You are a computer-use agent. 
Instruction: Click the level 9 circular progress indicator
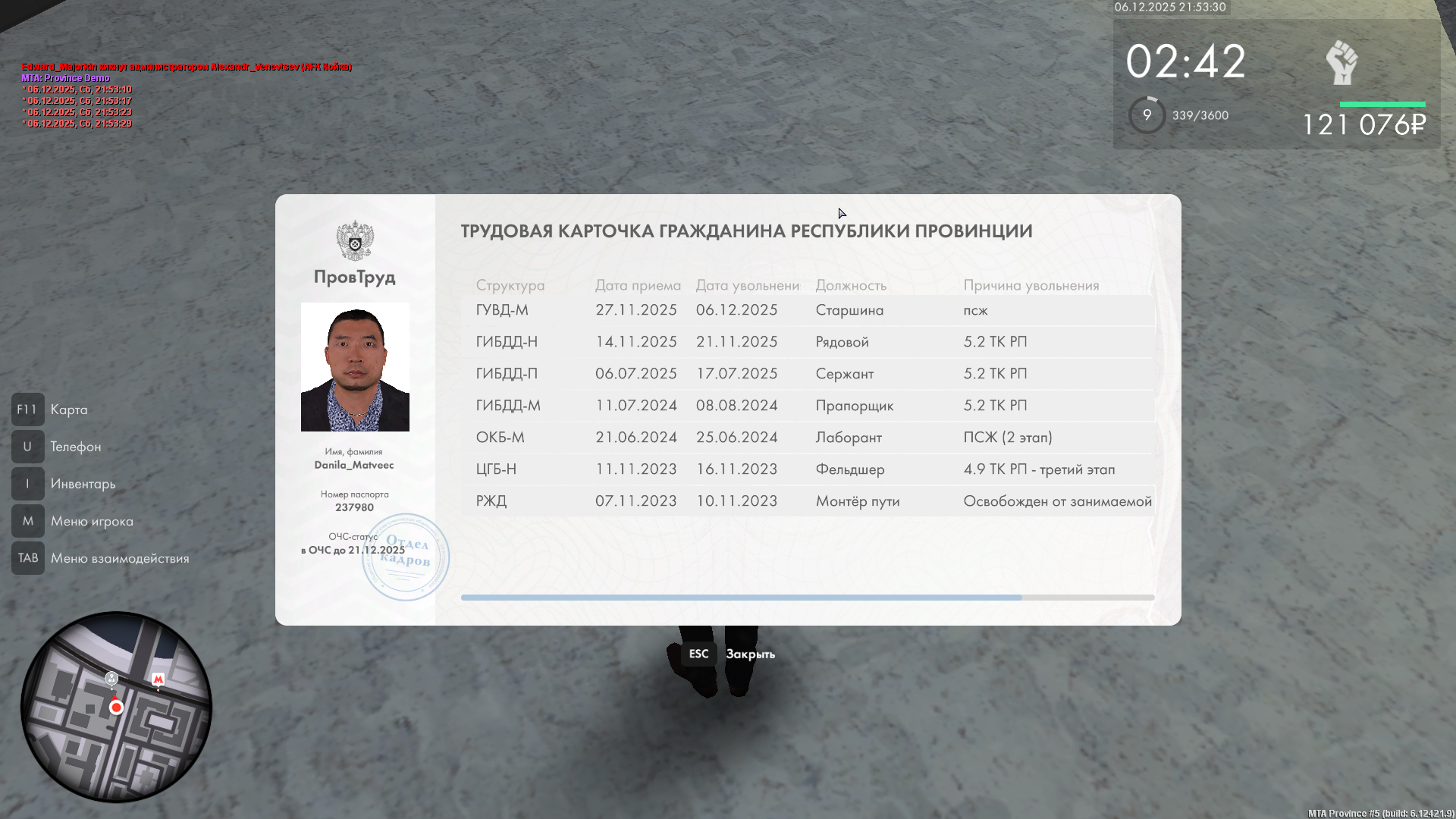[1147, 115]
